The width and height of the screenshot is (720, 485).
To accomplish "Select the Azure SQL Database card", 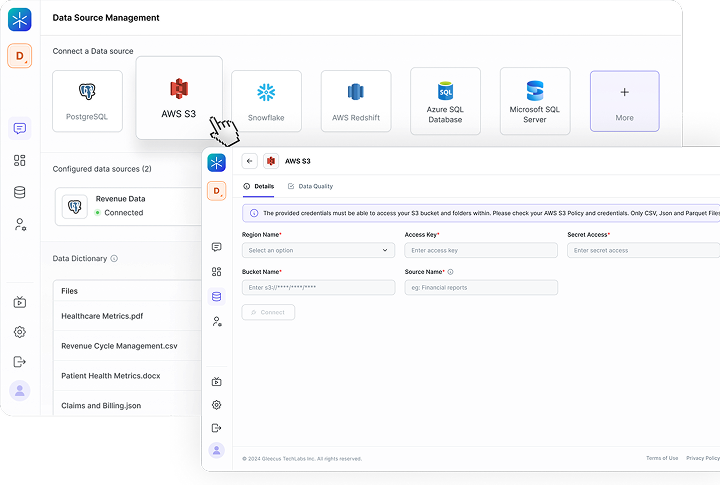I will tap(445, 101).
